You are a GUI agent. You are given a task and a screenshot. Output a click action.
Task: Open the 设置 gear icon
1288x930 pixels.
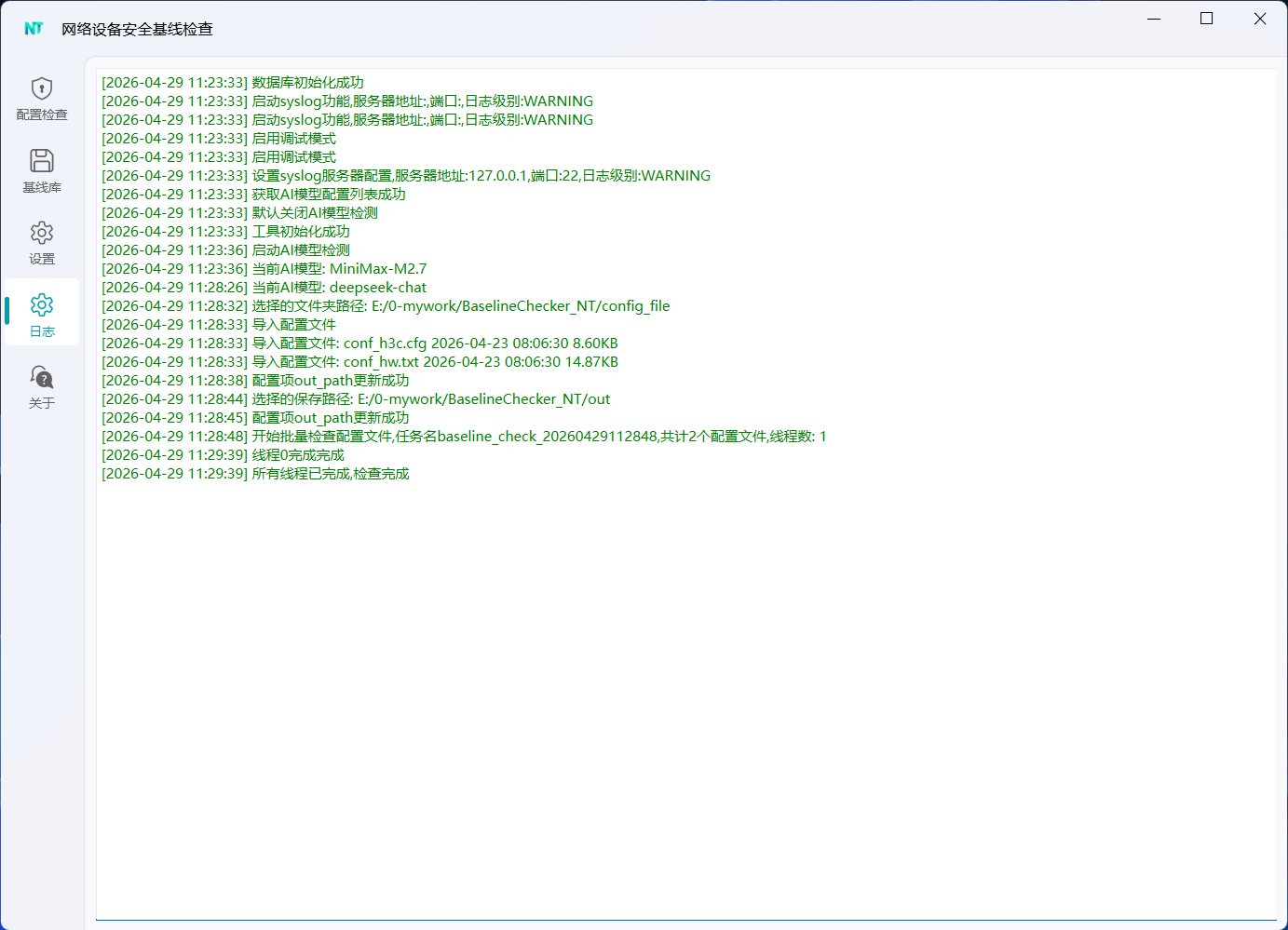(42, 233)
